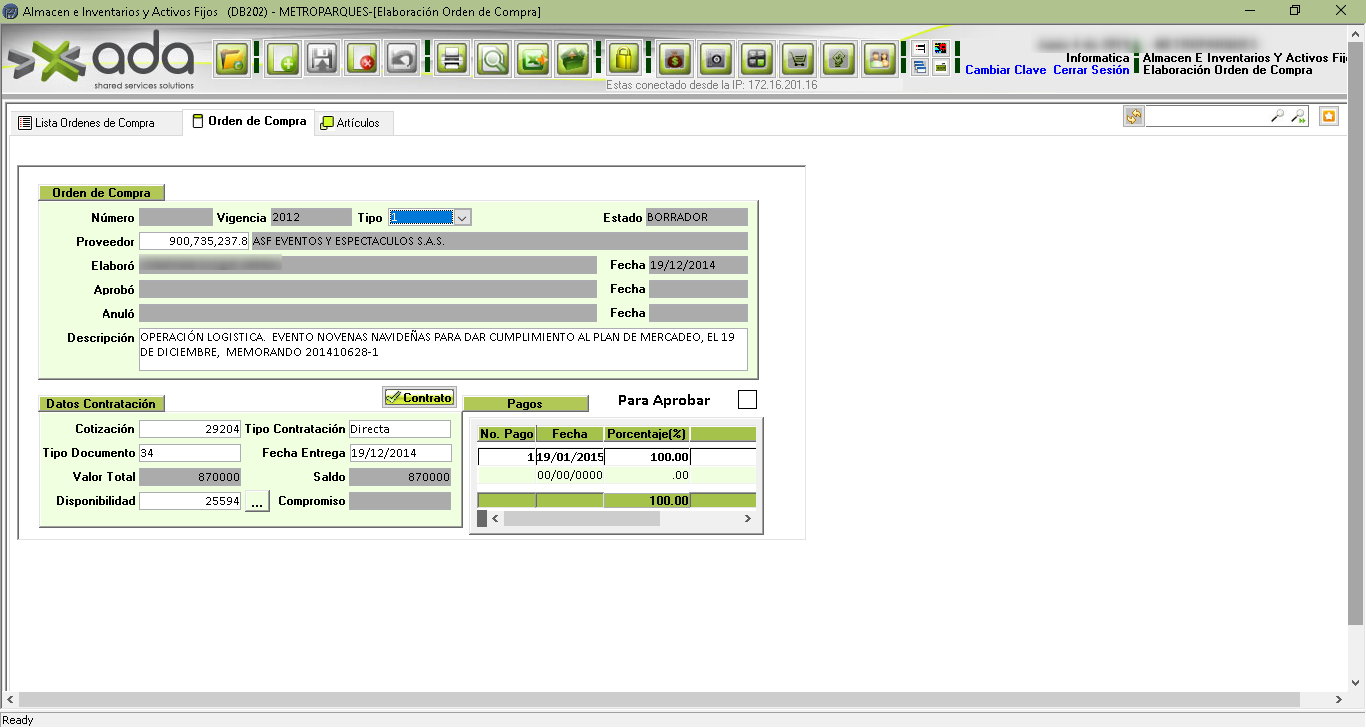This screenshot has width=1366, height=728.
Task: Click the delete document icon with red X
Action: point(361,60)
